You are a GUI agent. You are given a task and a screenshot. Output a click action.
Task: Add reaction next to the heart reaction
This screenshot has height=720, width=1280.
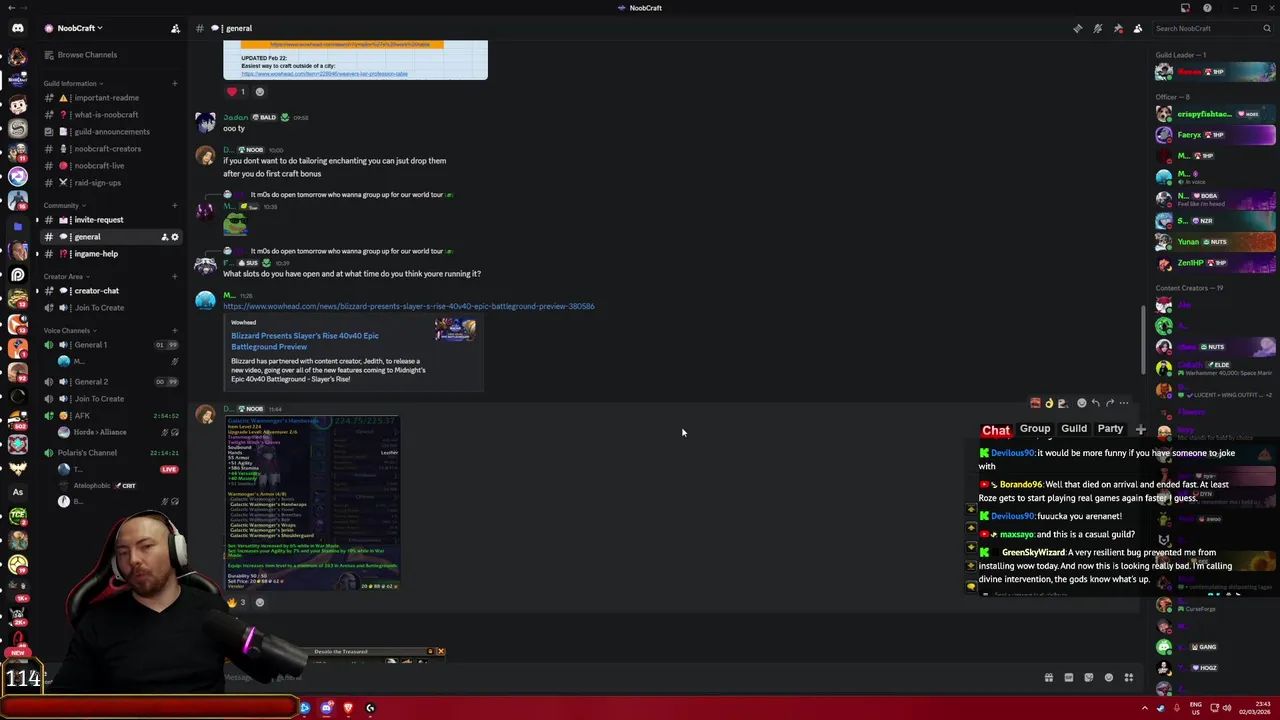click(x=260, y=92)
